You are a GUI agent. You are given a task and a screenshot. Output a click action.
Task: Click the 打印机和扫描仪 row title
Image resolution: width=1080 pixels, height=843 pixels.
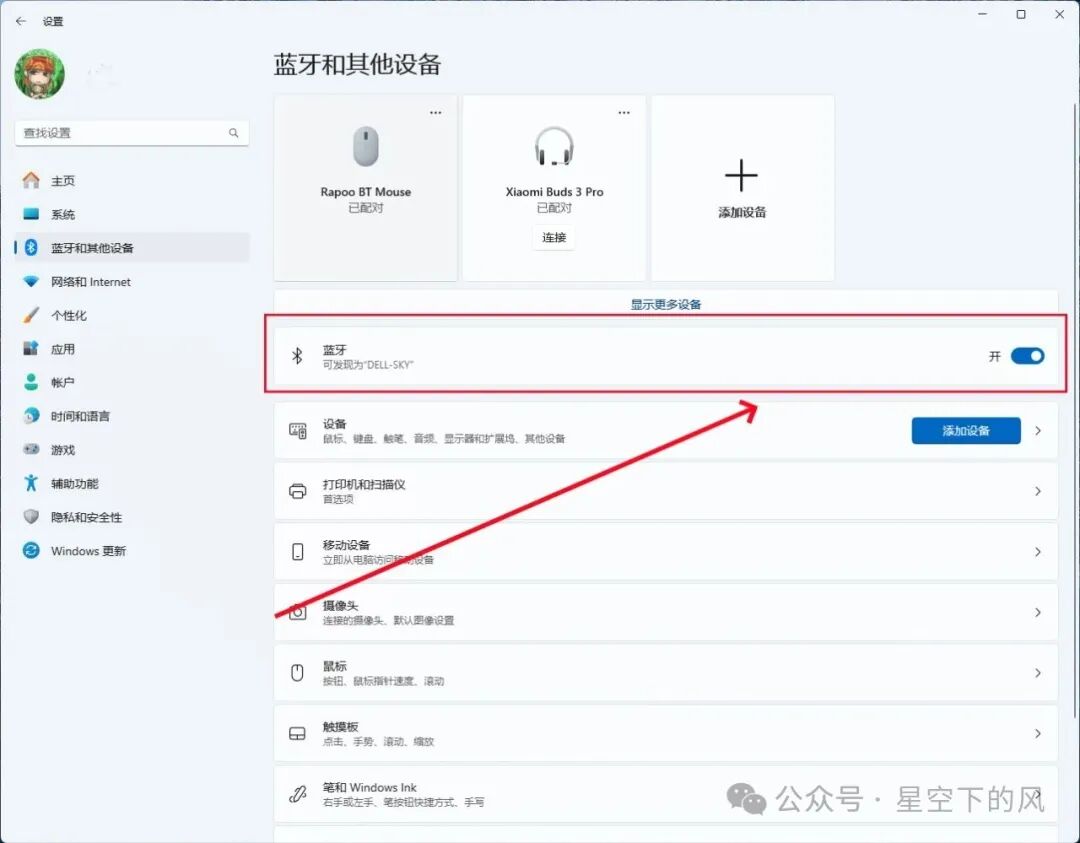[364, 484]
